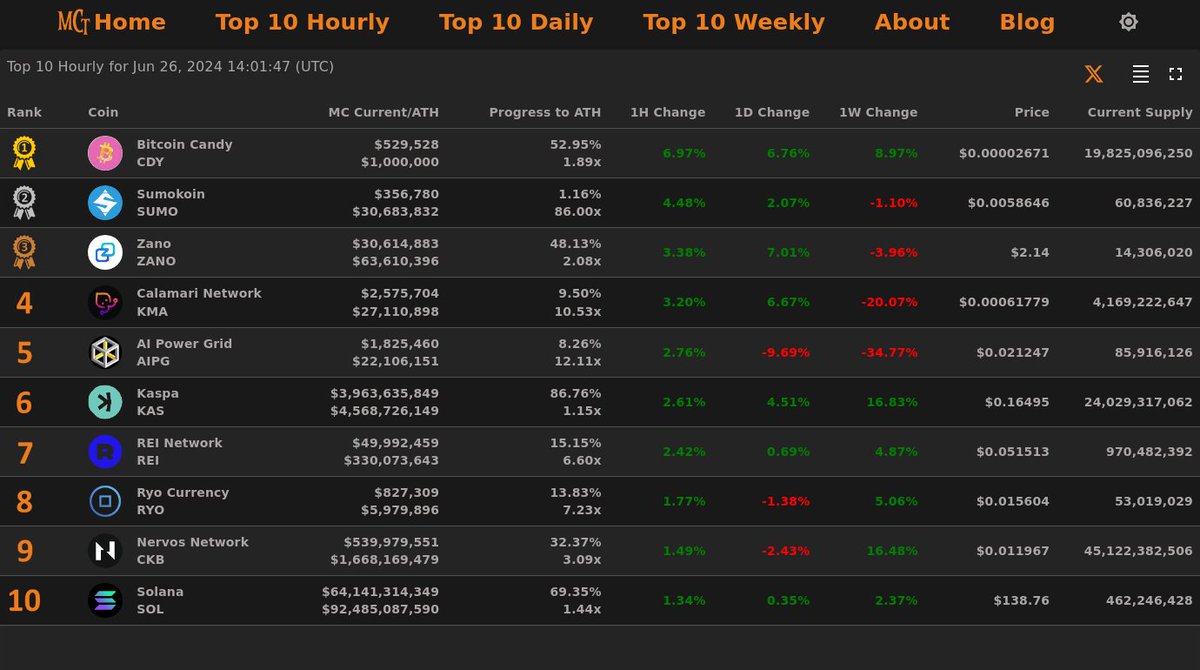Click Calamari 1W change -20.07%
The image size is (1200, 670).
(x=889, y=302)
